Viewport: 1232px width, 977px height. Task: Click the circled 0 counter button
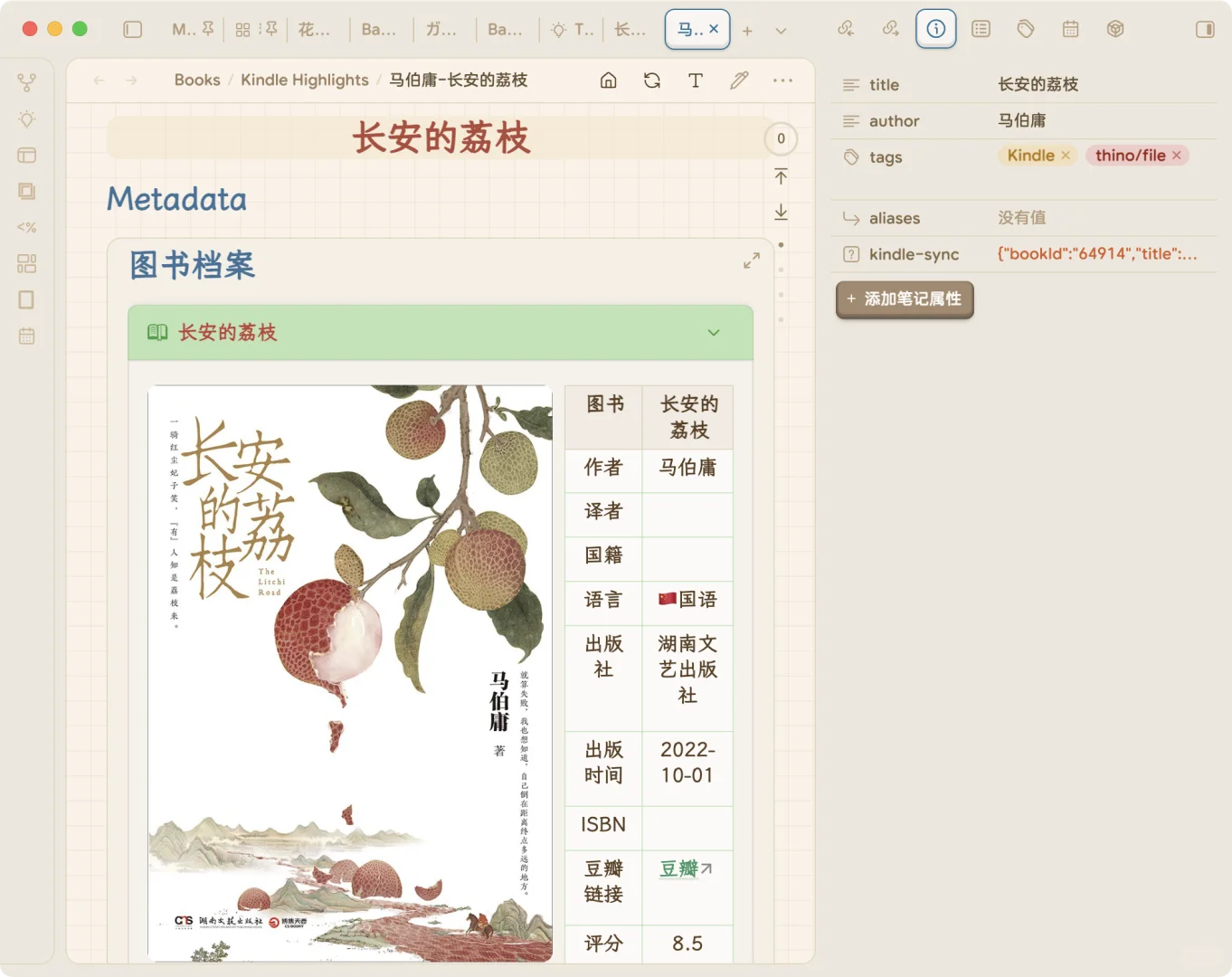tap(781, 138)
